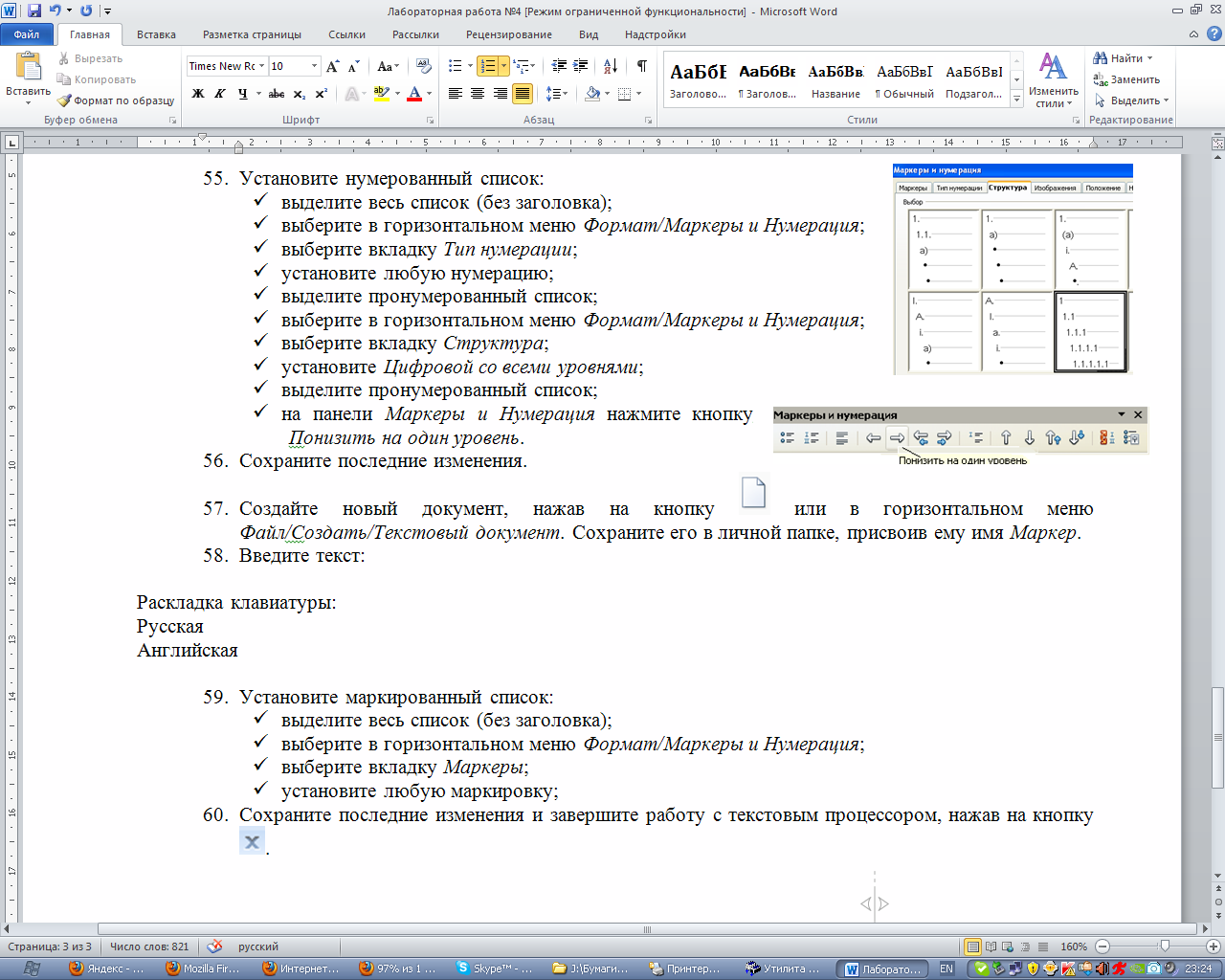
Task: Click select browse object button on scrollbar
Action: pos(1217,902)
